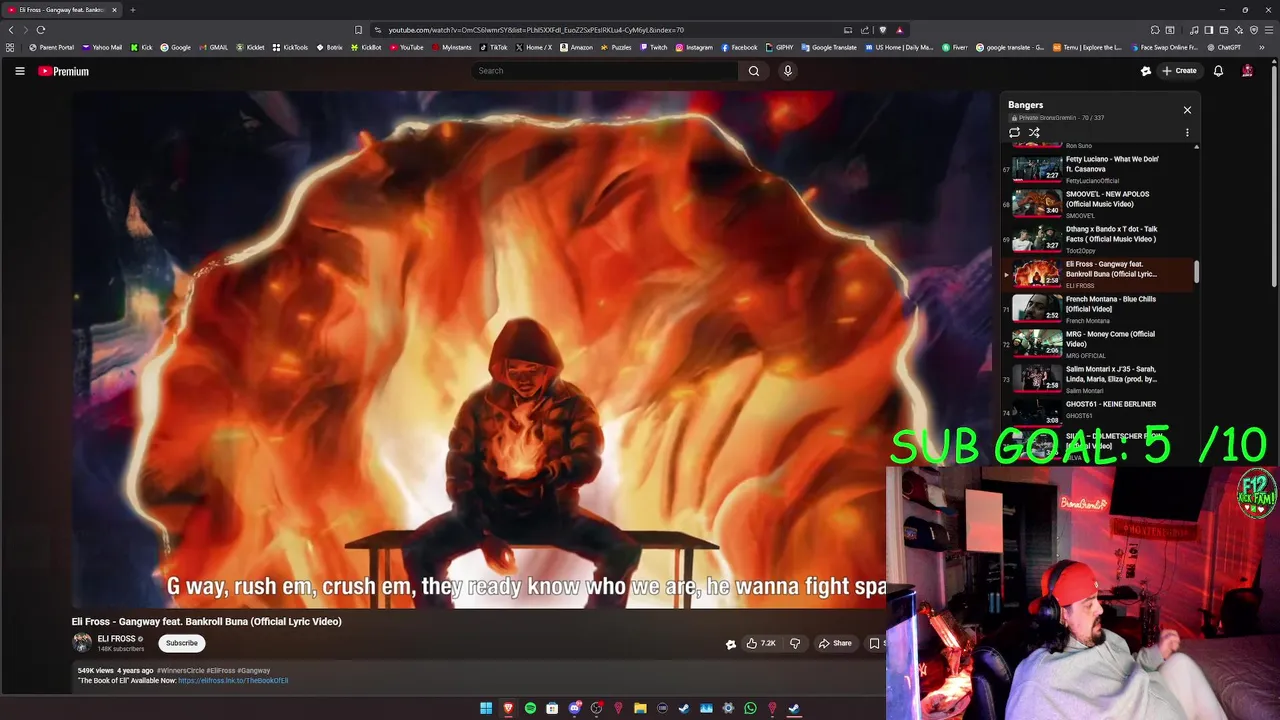Open browser extensions puzzle icon
Screen dimensions: 1280x720
click(x=1155, y=30)
